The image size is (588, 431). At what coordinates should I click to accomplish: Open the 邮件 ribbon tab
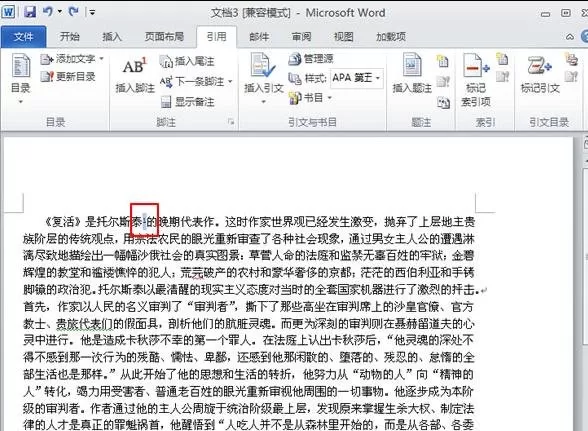point(259,37)
